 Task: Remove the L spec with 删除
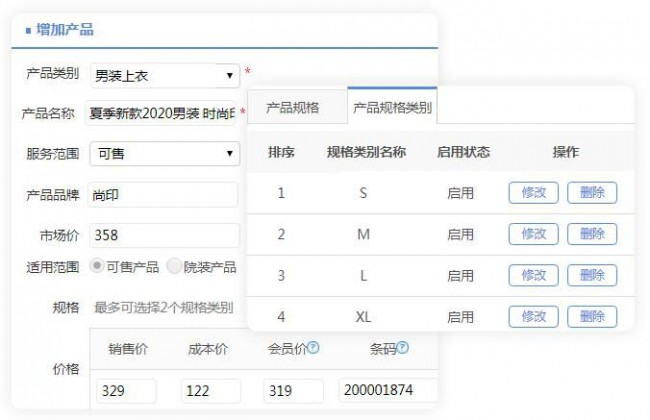[x=592, y=275]
